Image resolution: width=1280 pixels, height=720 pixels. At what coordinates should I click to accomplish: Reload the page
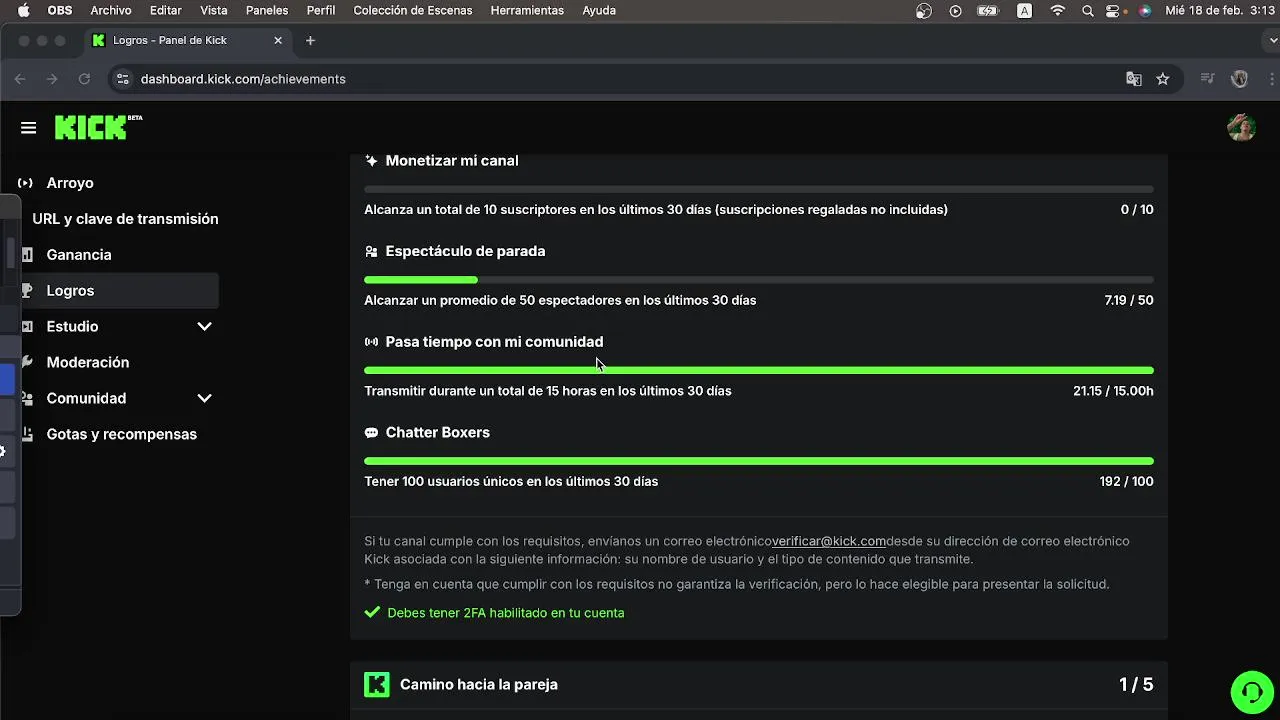(84, 79)
